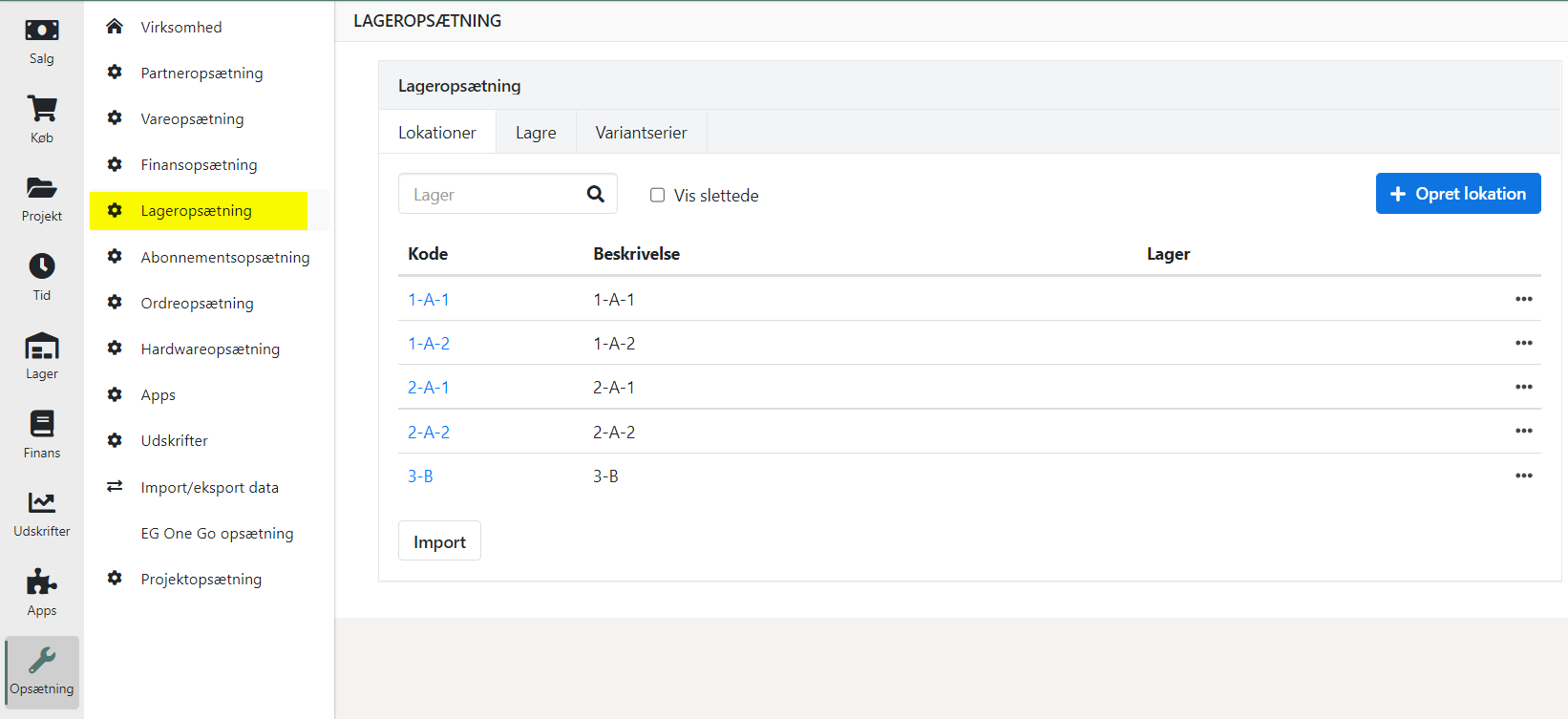Click the search magnifier icon in Lager field
The height and width of the screenshot is (719, 1568).
pos(596,195)
